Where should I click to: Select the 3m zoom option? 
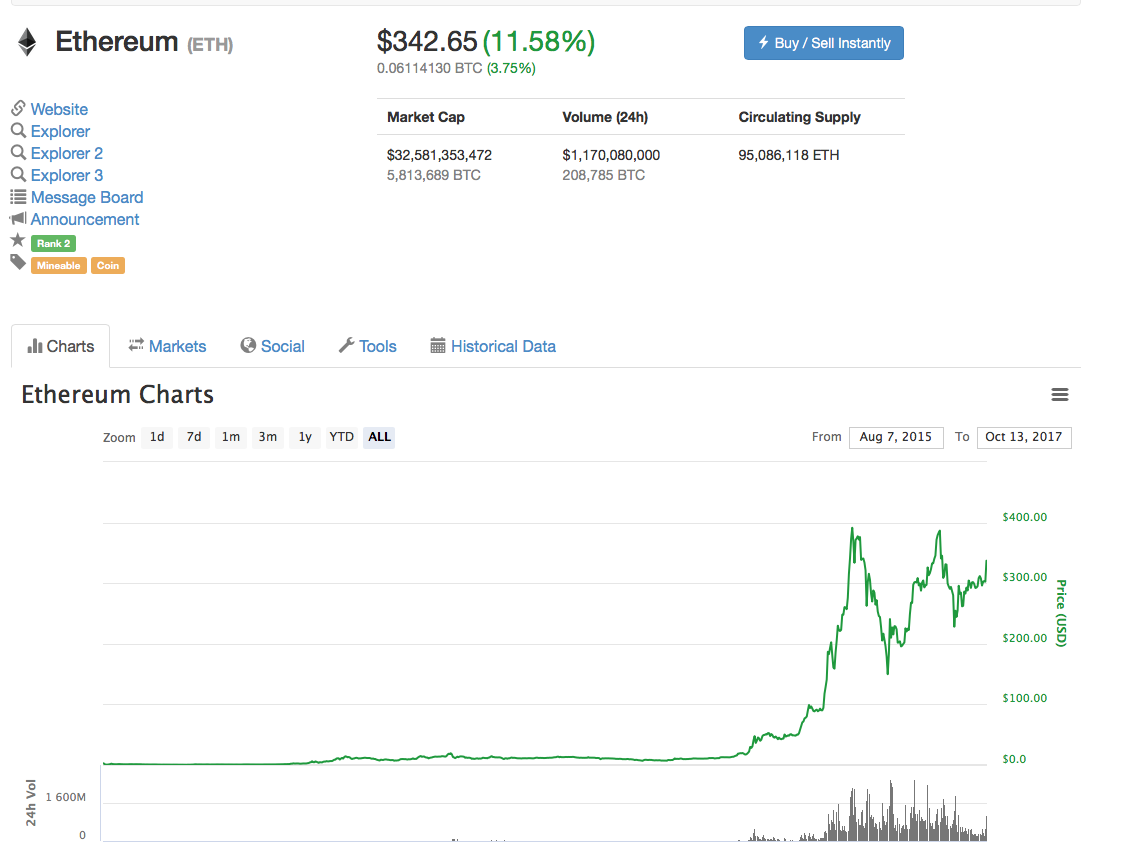pos(268,437)
